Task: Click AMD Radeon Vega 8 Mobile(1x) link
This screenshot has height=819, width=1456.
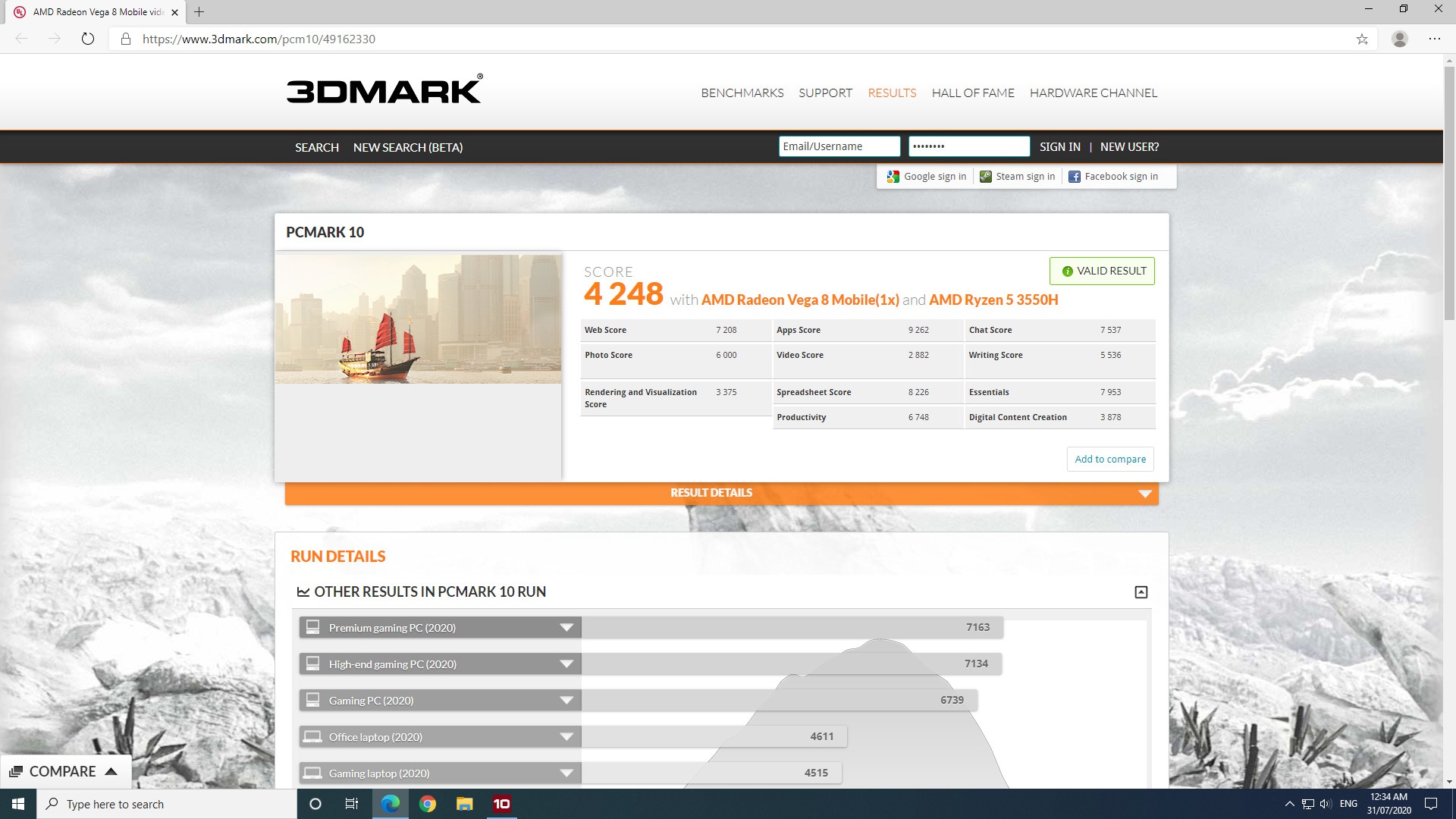Action: tap(800, 300)
